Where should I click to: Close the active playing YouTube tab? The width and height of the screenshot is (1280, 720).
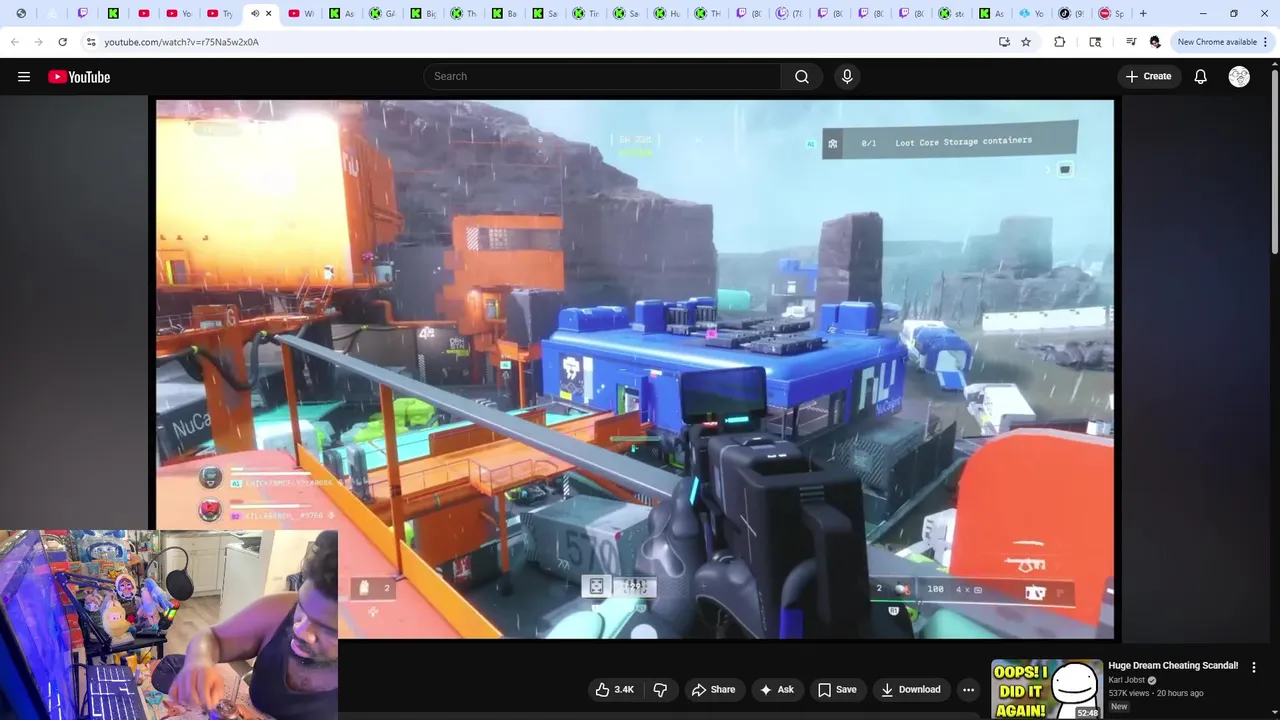coord(268,14)
